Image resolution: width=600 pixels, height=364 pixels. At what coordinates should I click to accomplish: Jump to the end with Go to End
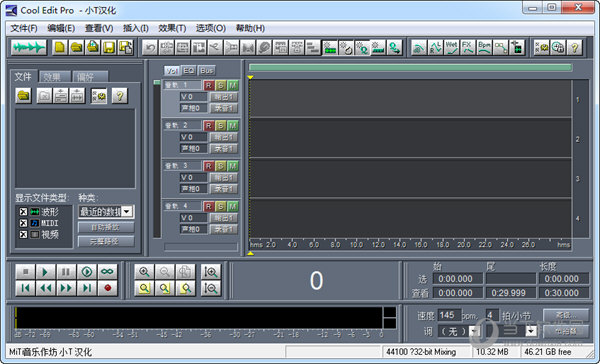(87, 288)
